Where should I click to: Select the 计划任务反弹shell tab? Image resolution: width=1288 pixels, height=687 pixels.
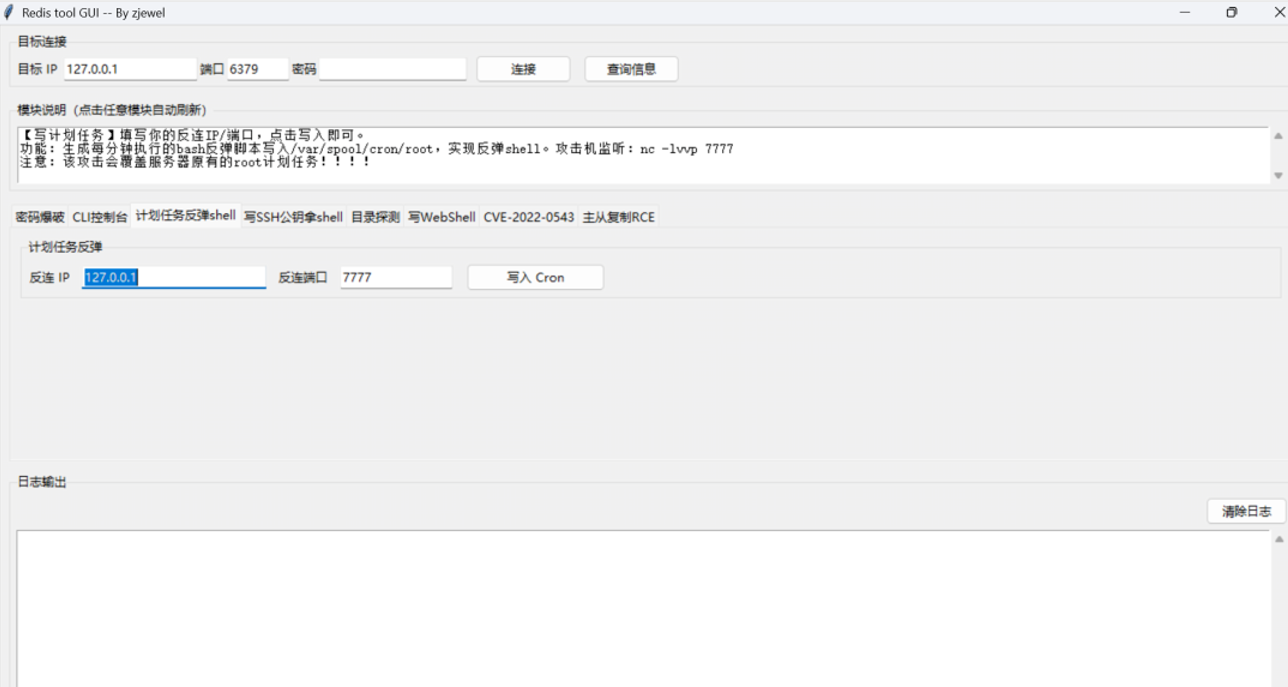coord(186,216)
